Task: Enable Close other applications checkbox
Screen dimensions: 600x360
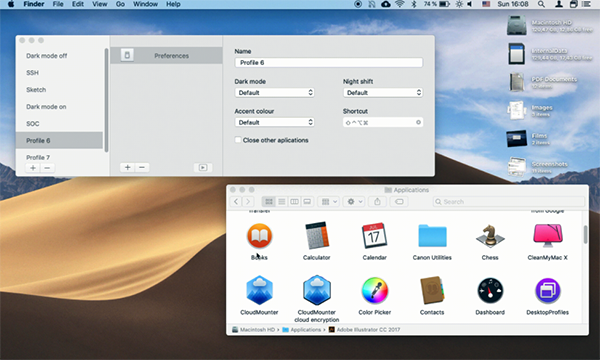Action: click(238, 140)
